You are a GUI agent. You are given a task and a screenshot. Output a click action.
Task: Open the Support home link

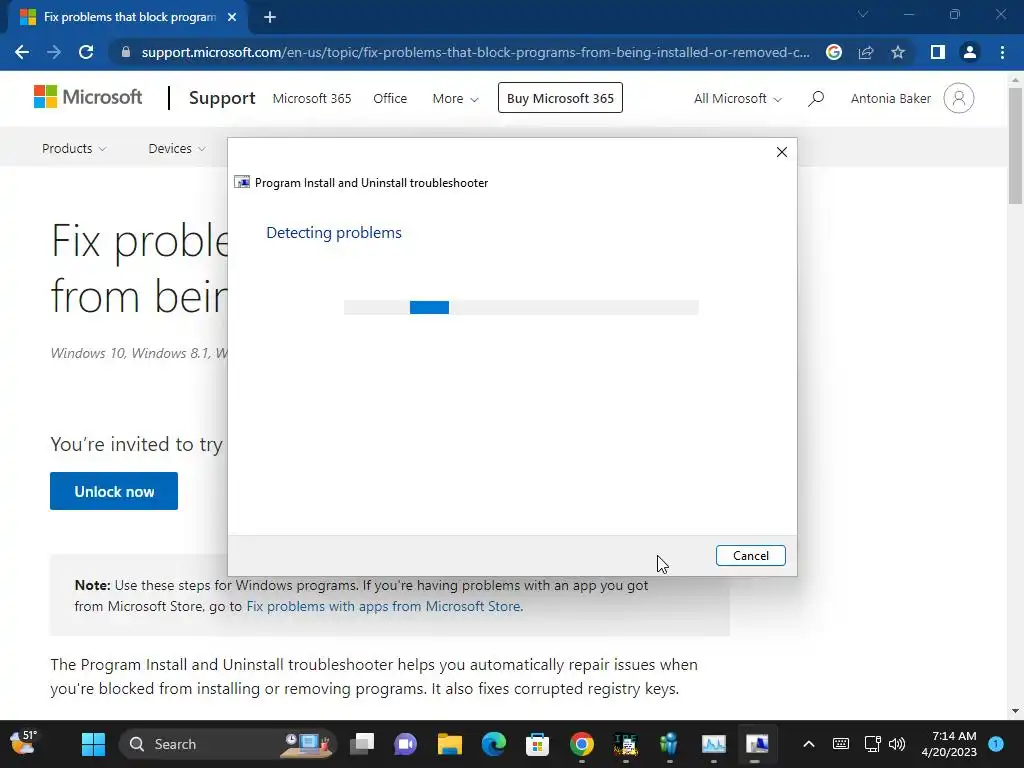pos(222,98)
